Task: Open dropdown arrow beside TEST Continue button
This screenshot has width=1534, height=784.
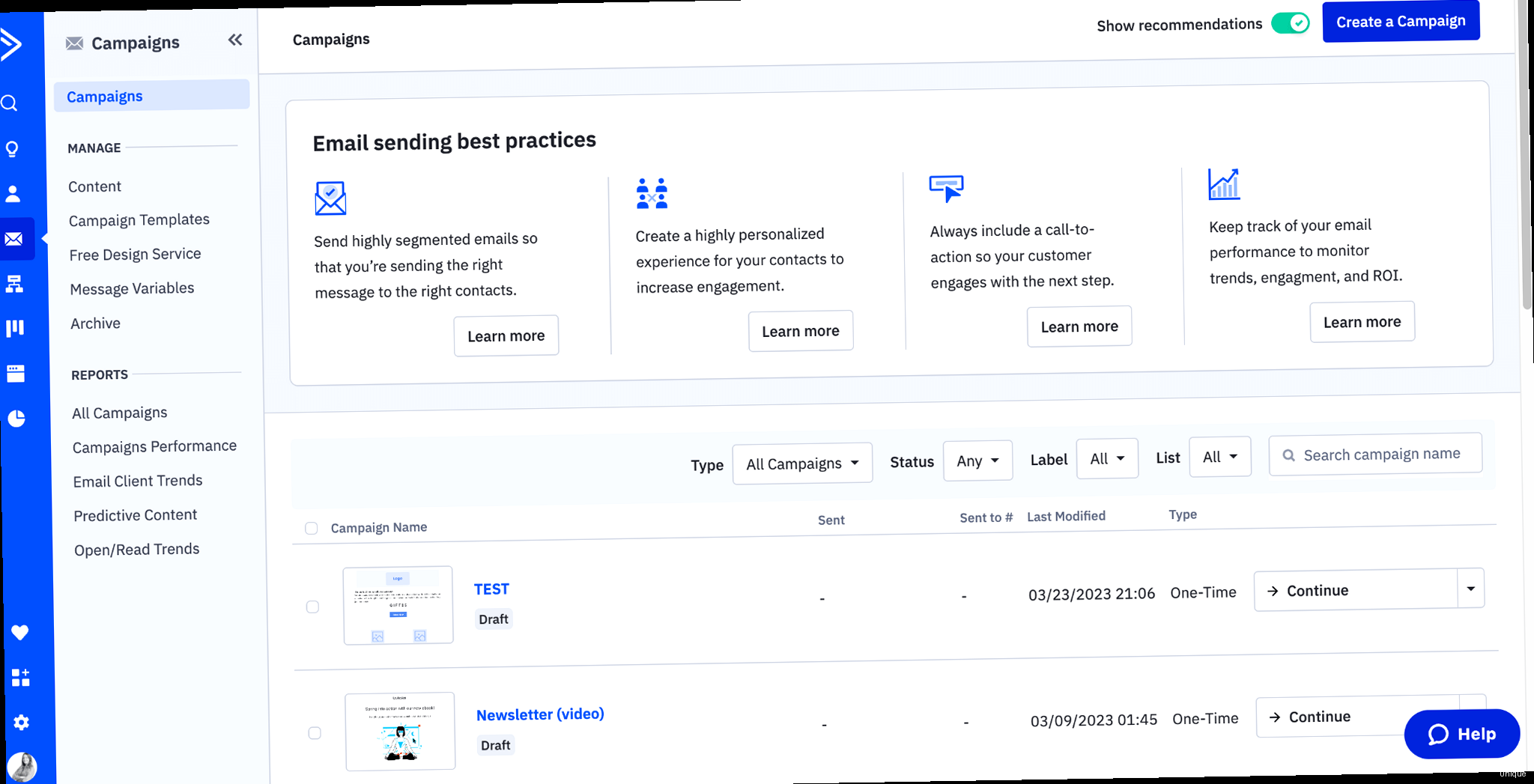Action: [x=1470, y=589]
